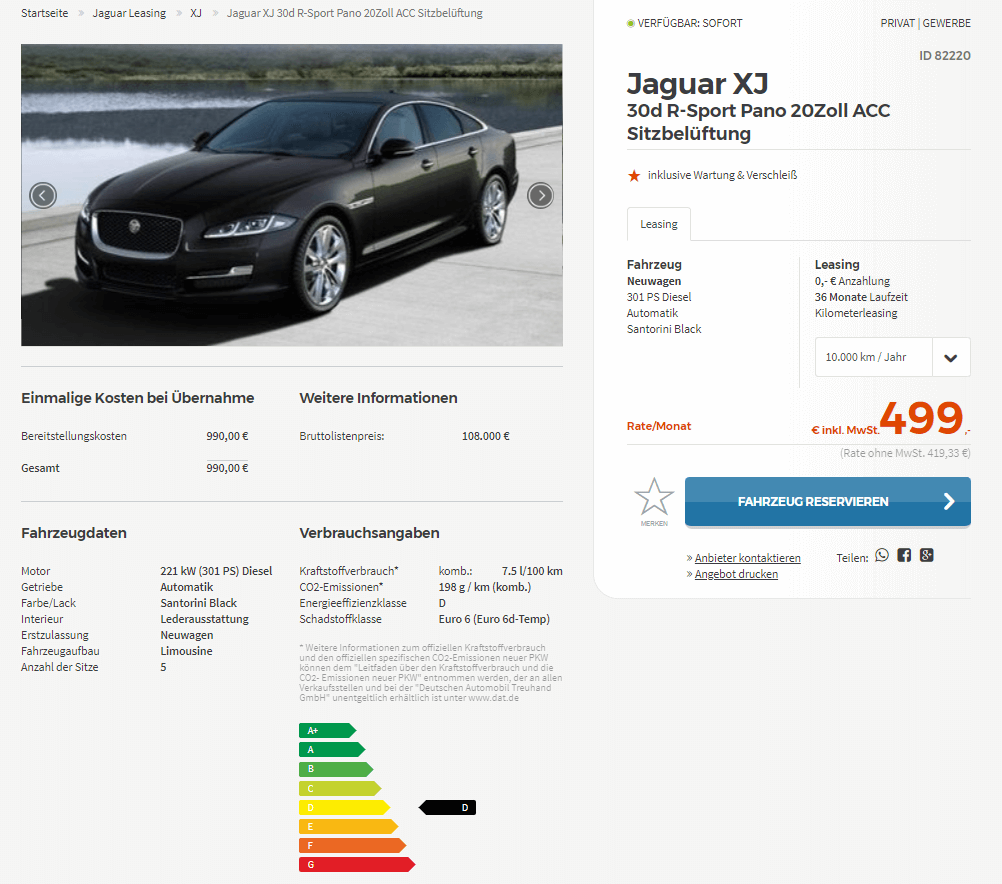Open the Anbieter kontaktieren link

coord(747,558)
